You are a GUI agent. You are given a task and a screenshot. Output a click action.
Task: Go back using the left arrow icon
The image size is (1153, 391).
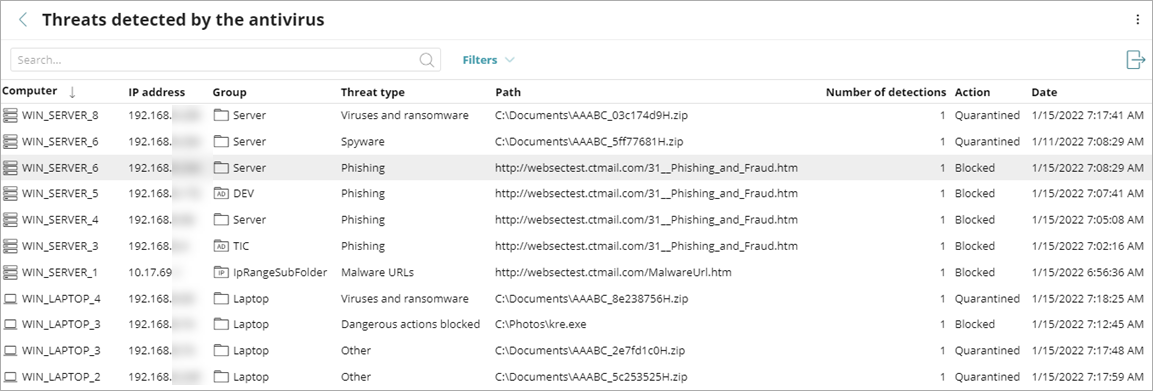click(x=24, y=20)
